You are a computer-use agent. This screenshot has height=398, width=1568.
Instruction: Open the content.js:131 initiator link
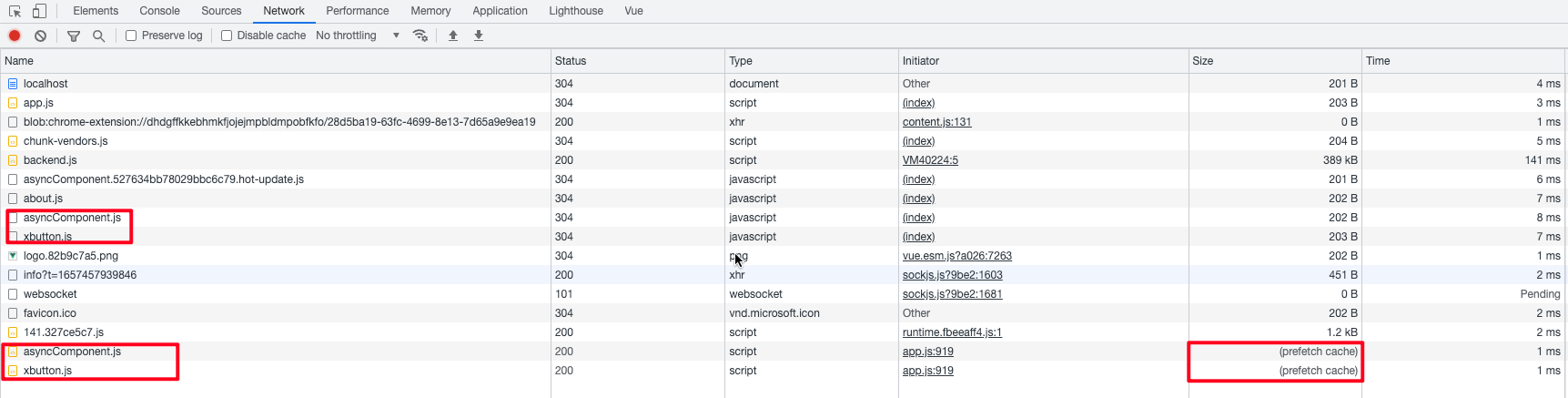click(937, 122)
